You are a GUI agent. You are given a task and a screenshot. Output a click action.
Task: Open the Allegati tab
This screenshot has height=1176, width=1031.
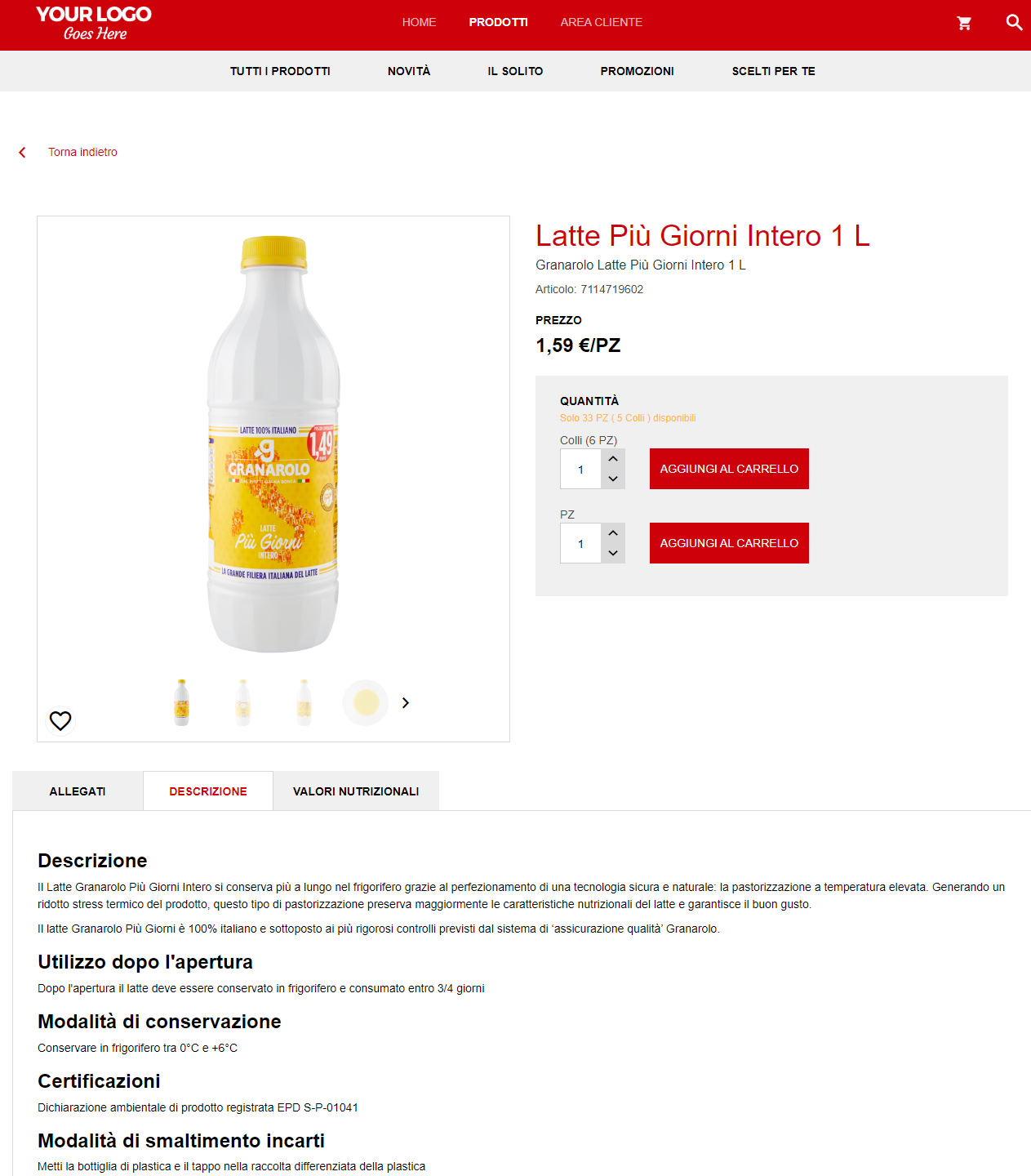click(x=78, y=791)
